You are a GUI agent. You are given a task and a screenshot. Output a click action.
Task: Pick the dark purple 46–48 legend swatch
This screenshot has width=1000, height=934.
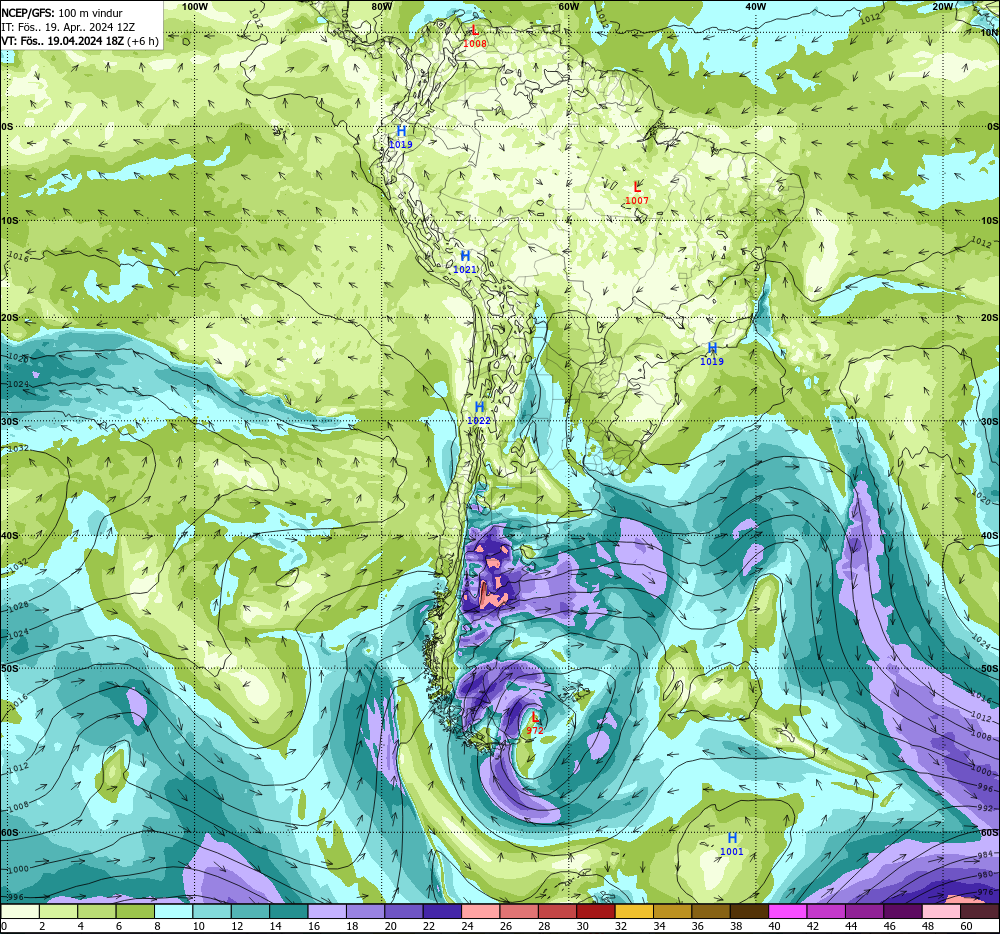(902, 912)
